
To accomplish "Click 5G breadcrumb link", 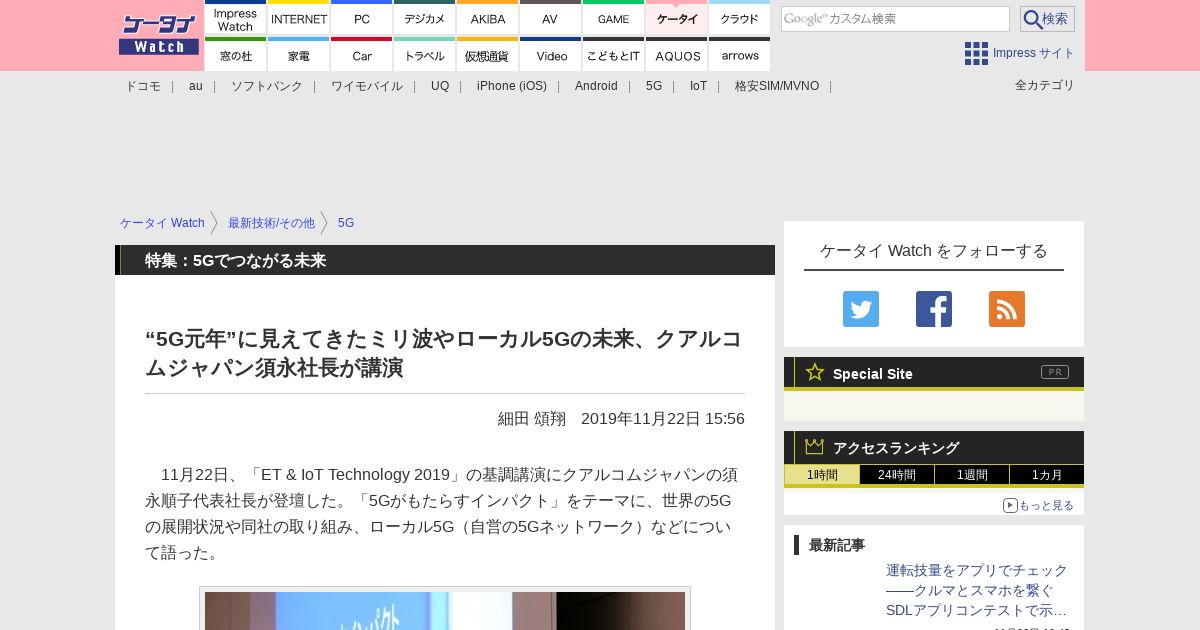I will (x=346, y=223).
